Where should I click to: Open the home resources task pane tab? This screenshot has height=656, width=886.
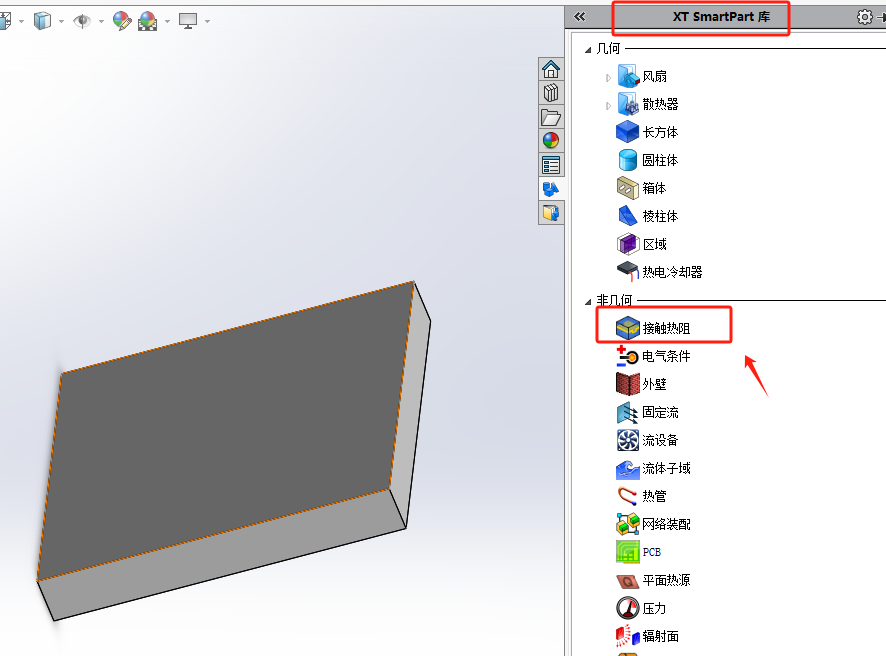click(x=551, y=69)
